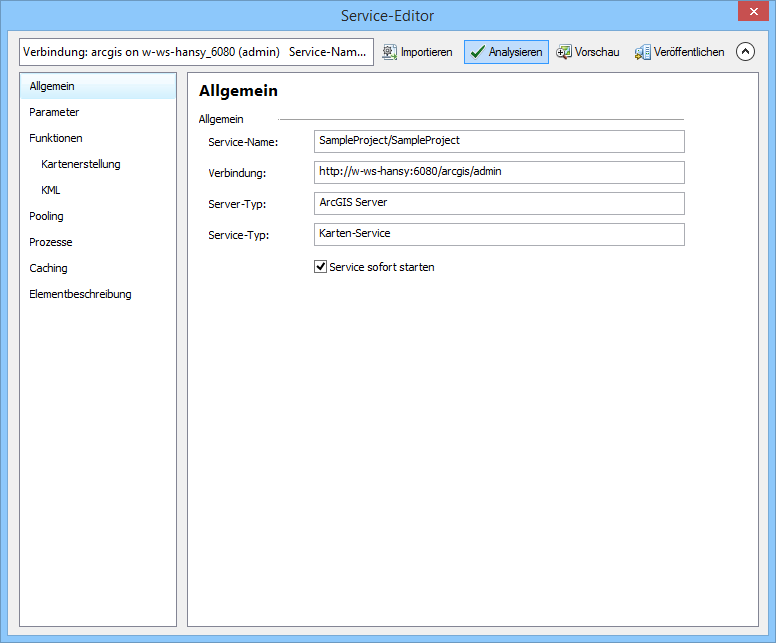The height and width of the screenshot is (643, 776).
Task: Click the Server-Typ field
Action: (498, 203)
